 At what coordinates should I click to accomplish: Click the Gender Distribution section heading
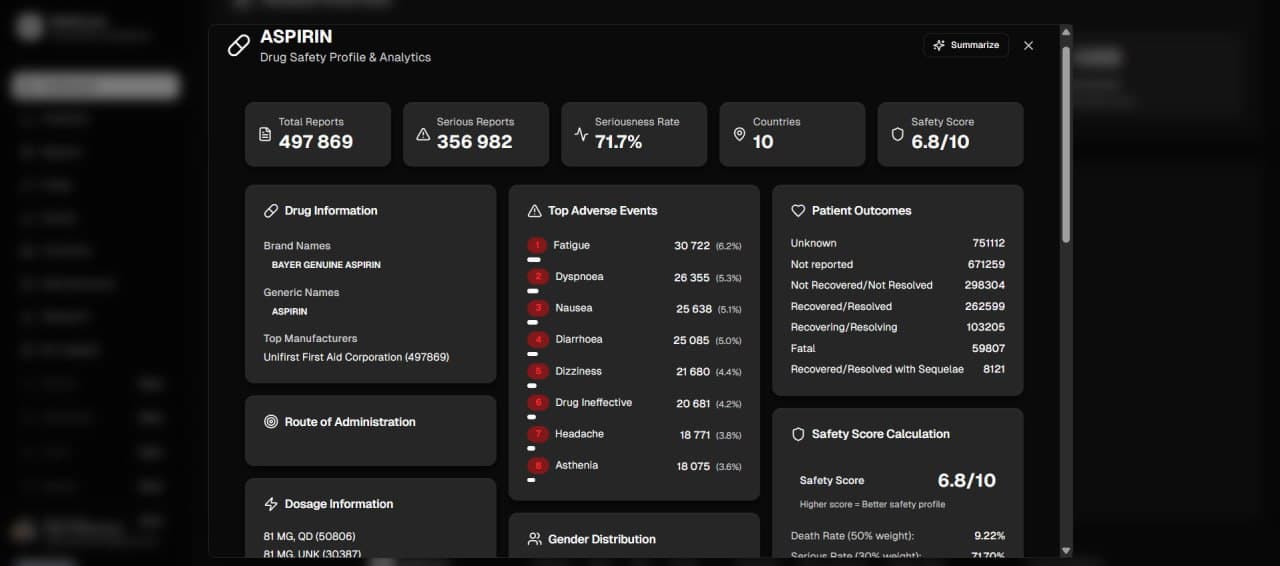coord(602,539)
